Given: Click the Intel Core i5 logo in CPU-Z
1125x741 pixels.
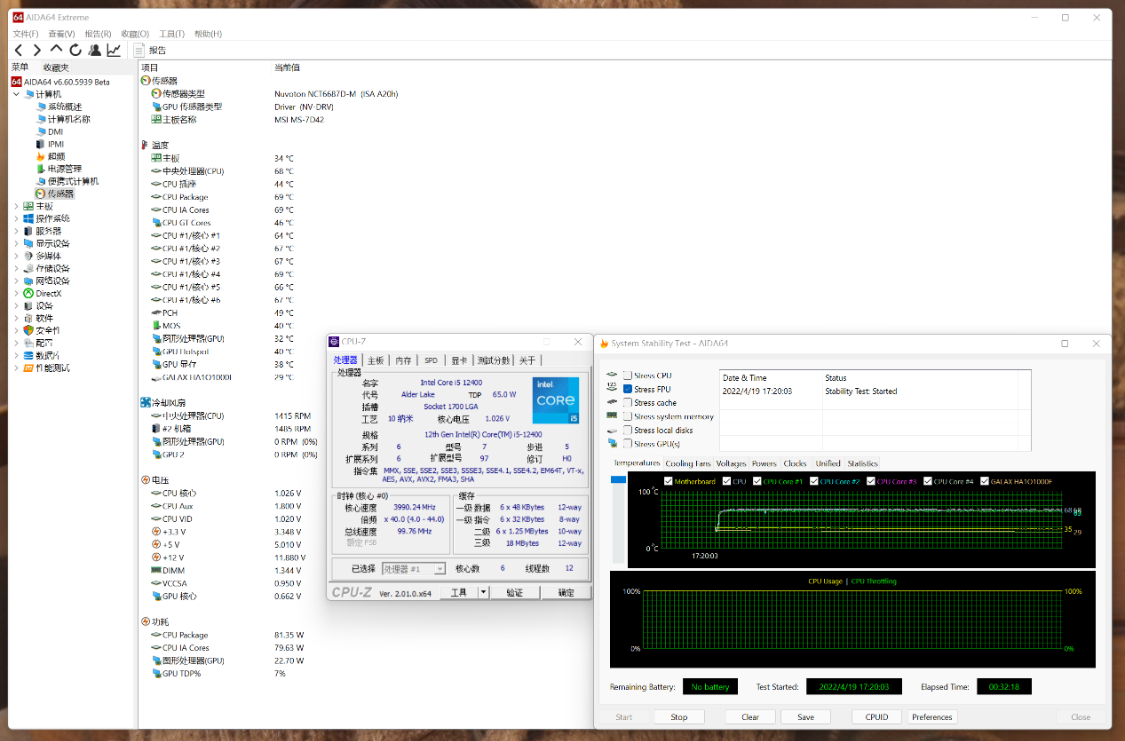Looking at the screenshot, I should click(555, 400).
